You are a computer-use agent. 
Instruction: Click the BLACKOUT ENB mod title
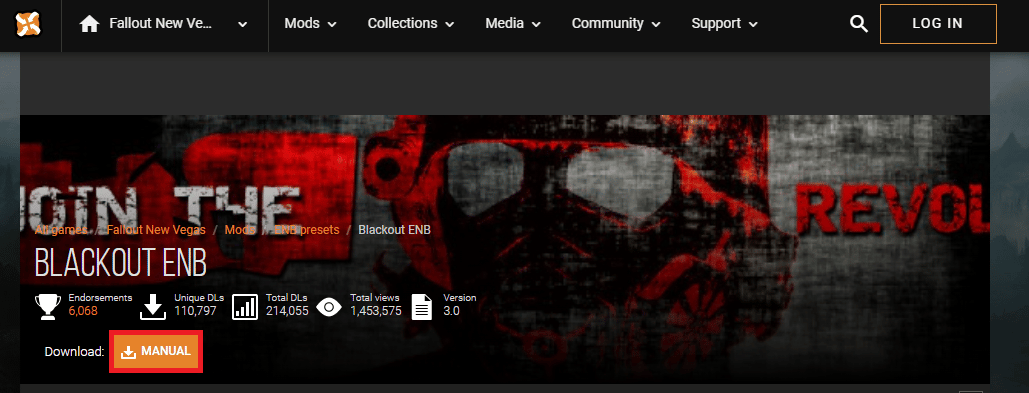[121, 263]
